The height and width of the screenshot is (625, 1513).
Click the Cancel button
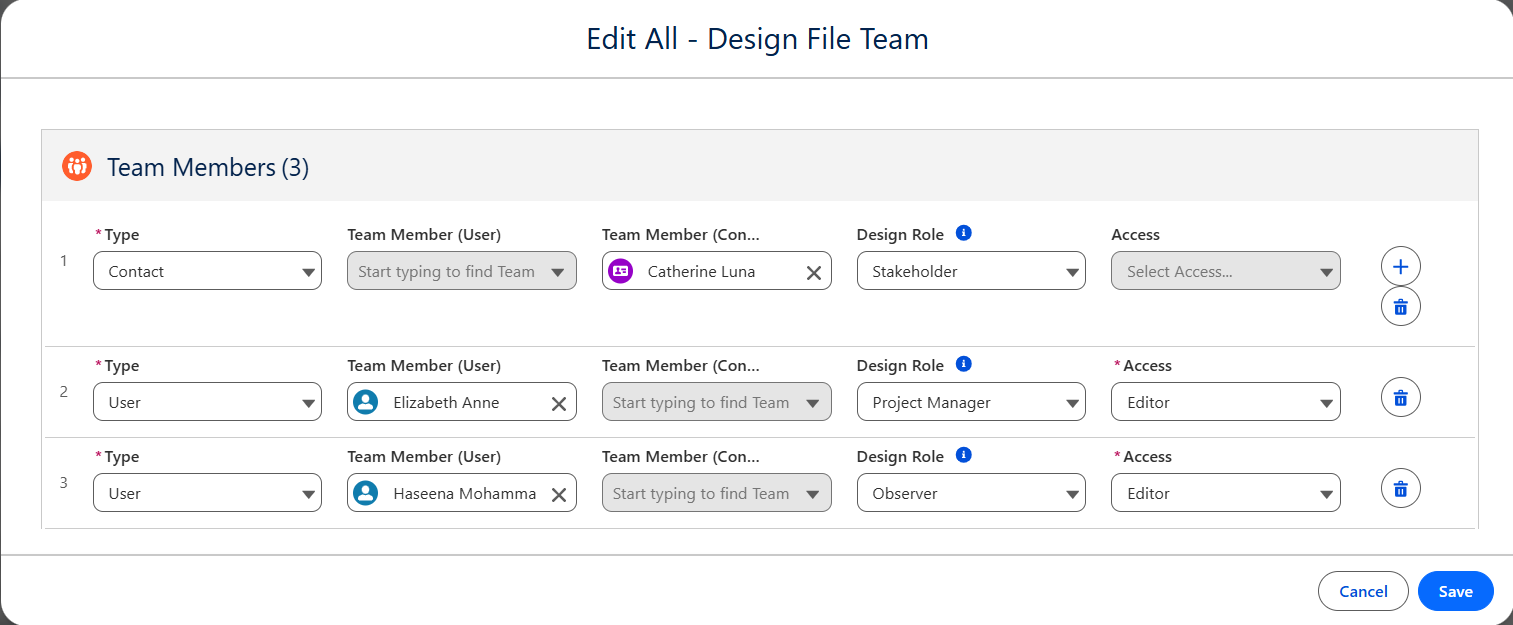pos(1363,591)
